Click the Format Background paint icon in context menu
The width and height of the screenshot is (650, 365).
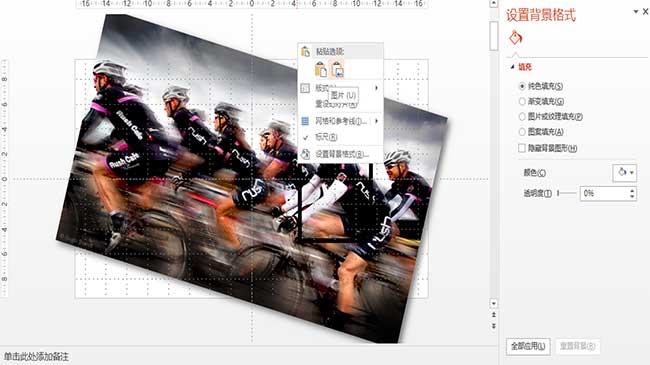point(305,154)
